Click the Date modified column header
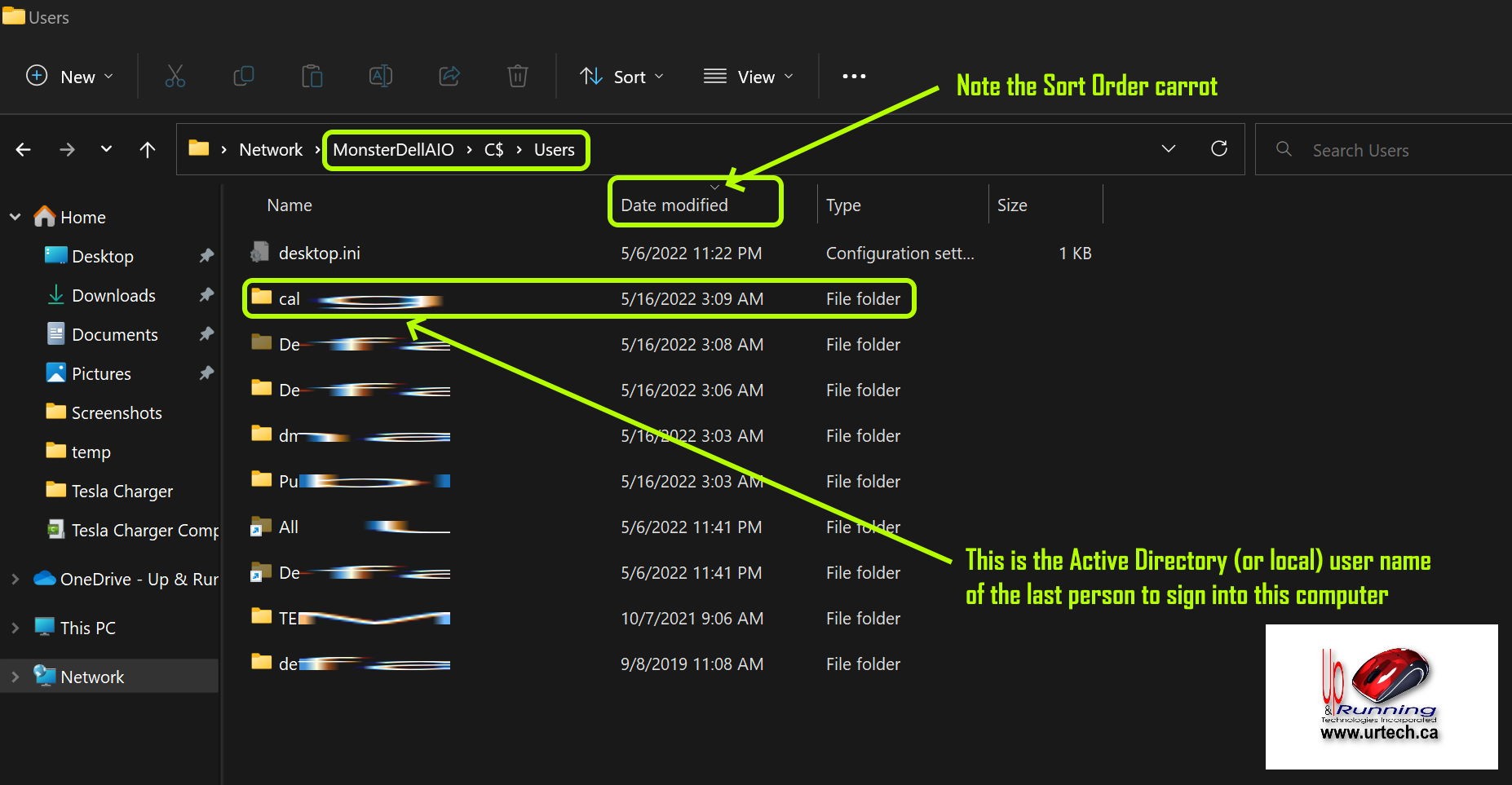 (x=674, y=205)
